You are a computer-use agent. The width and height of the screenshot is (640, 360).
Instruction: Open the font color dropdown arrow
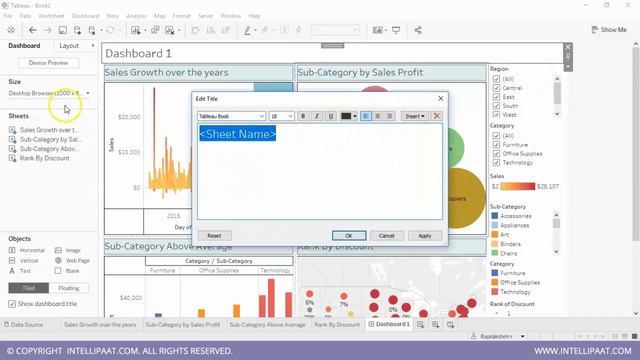point(355,116)
